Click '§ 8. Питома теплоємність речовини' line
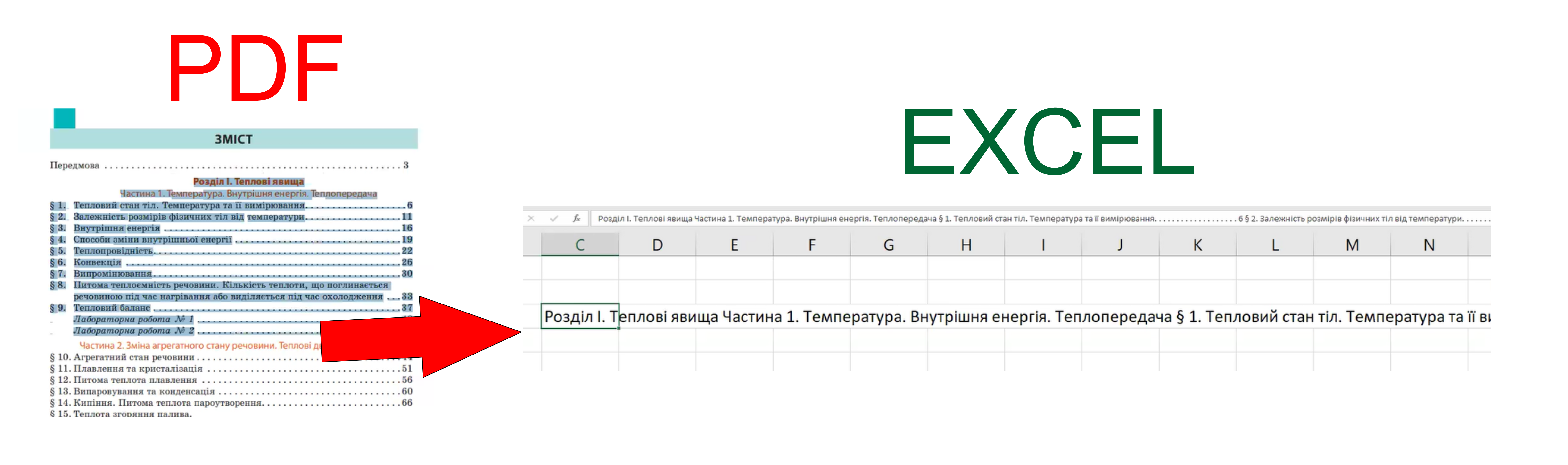 pos(231,291)
